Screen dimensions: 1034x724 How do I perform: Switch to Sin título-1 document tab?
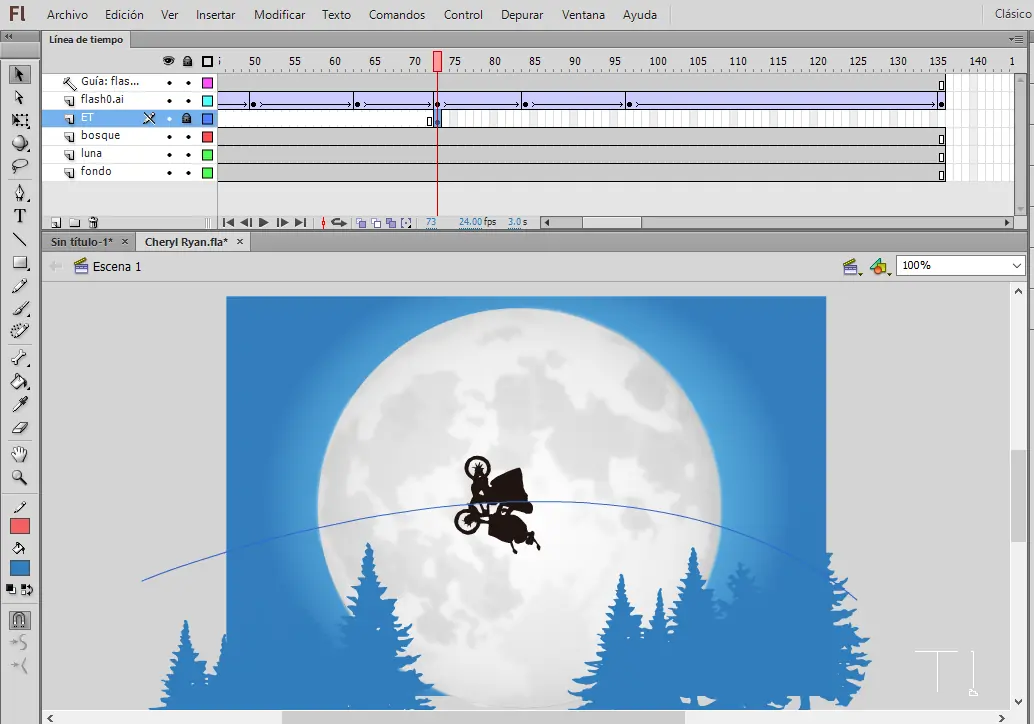(x=82, y=242)
